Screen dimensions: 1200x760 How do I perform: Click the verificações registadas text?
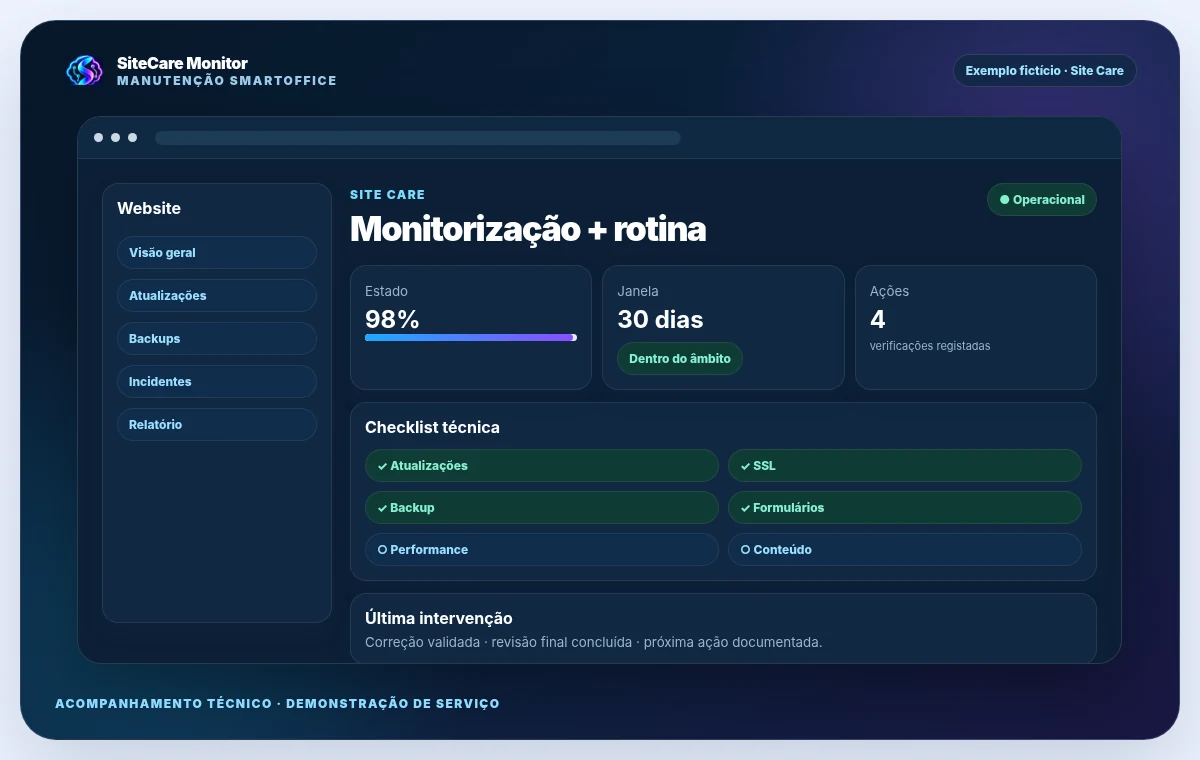[x=930, y=346]
